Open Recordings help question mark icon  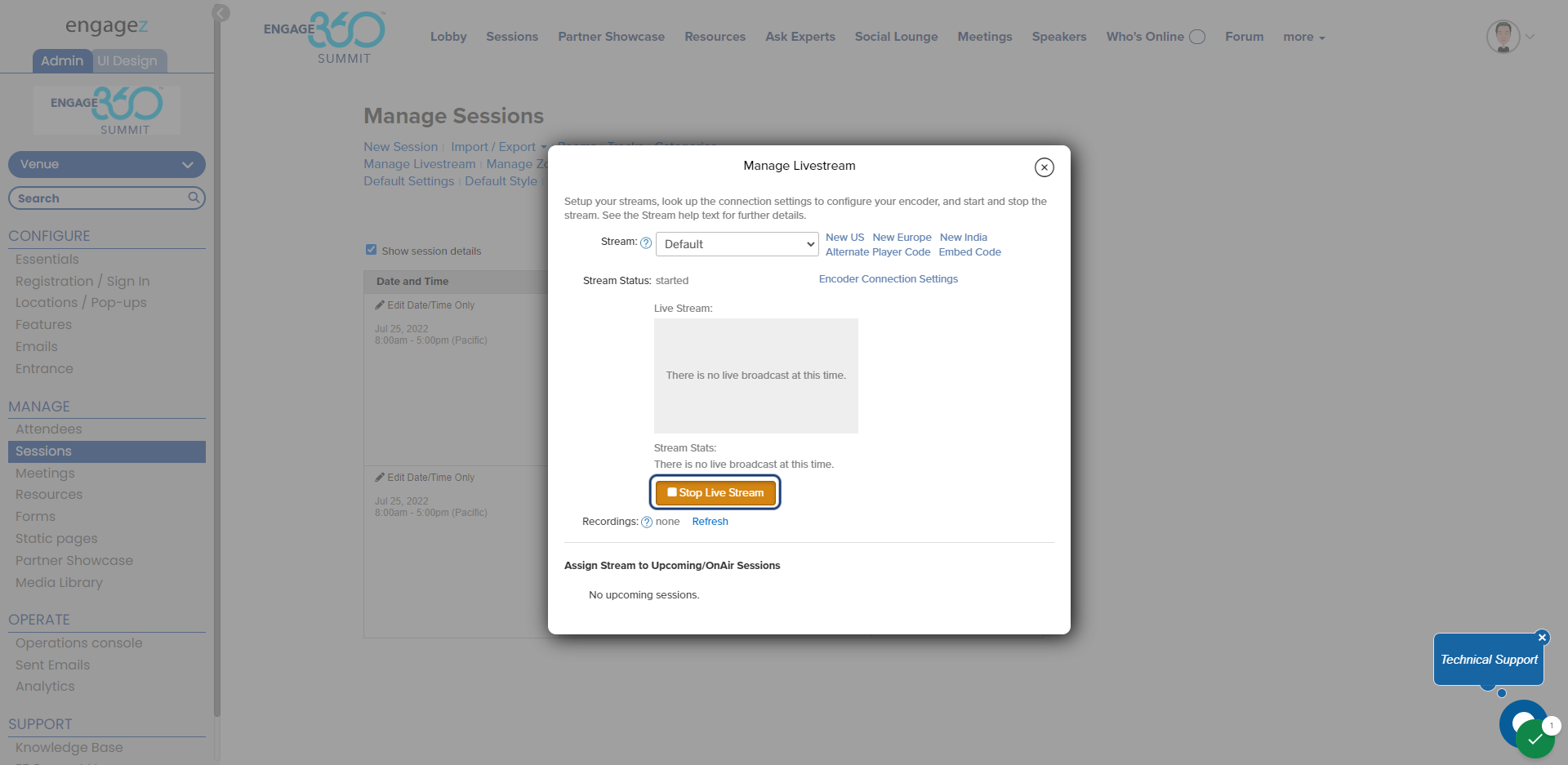647,523
